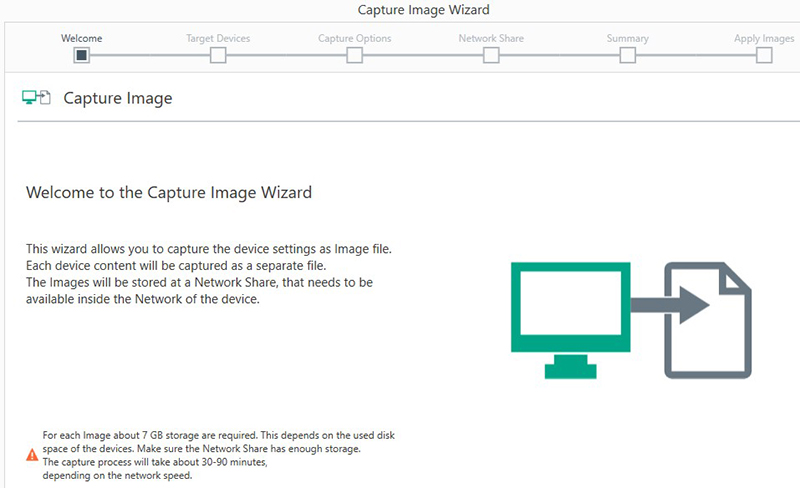
Task: Click the Target Devices step label
Action: click(218, 38)
